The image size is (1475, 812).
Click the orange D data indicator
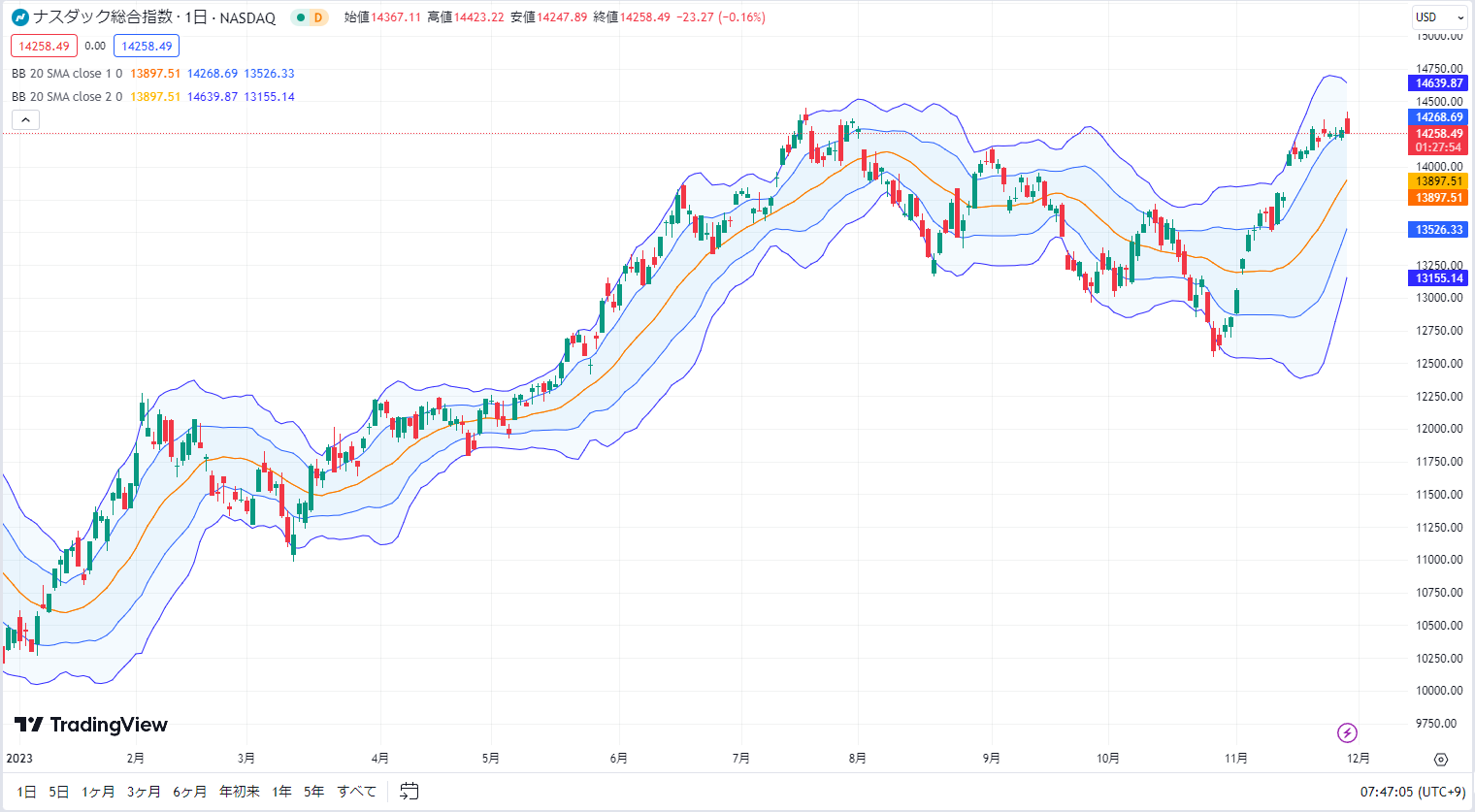click(317, 17)
